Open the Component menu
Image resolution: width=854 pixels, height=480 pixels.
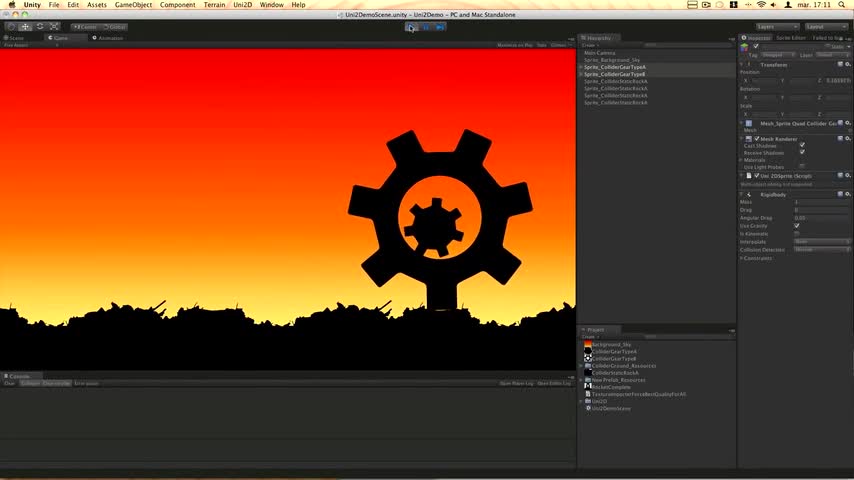pos(178,5)
